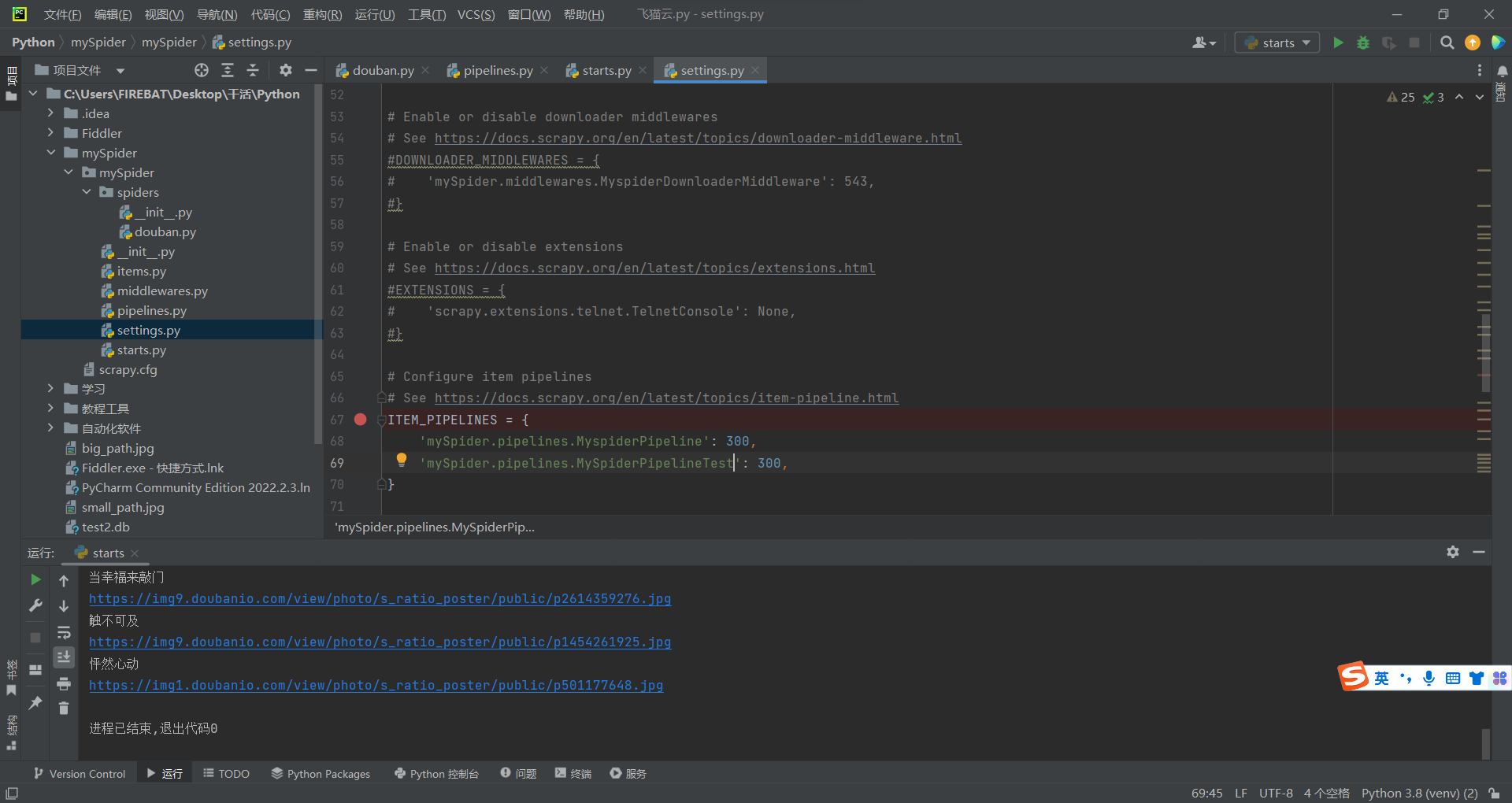This screenshot has width=1512, height=803.
Task: Toggle Sogou English/Chinese input mode
Action: 1382,678
